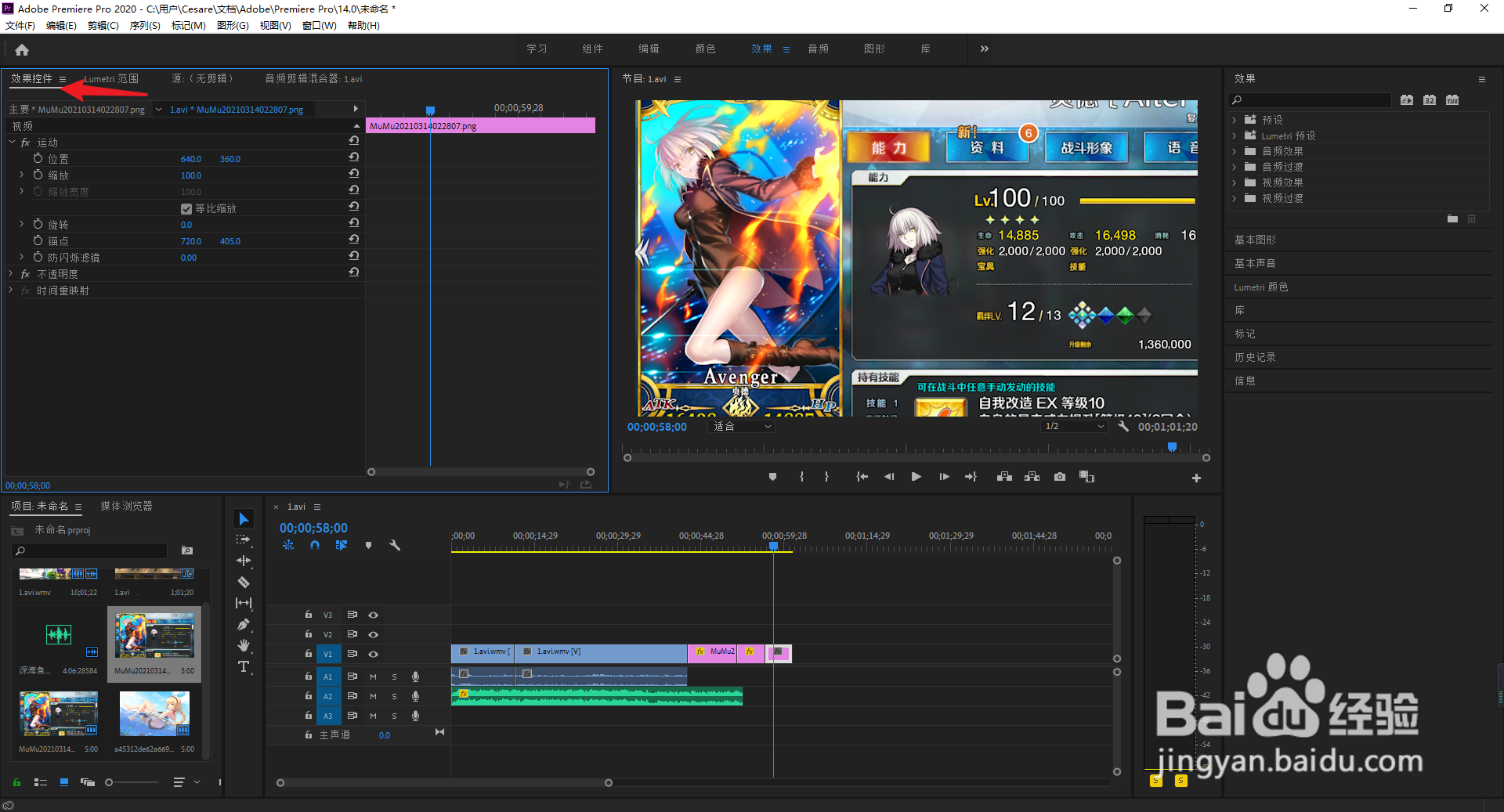Screen dimensions: 1504x812
Task: Open the Essential Graphics panel
Action: 1255,240
